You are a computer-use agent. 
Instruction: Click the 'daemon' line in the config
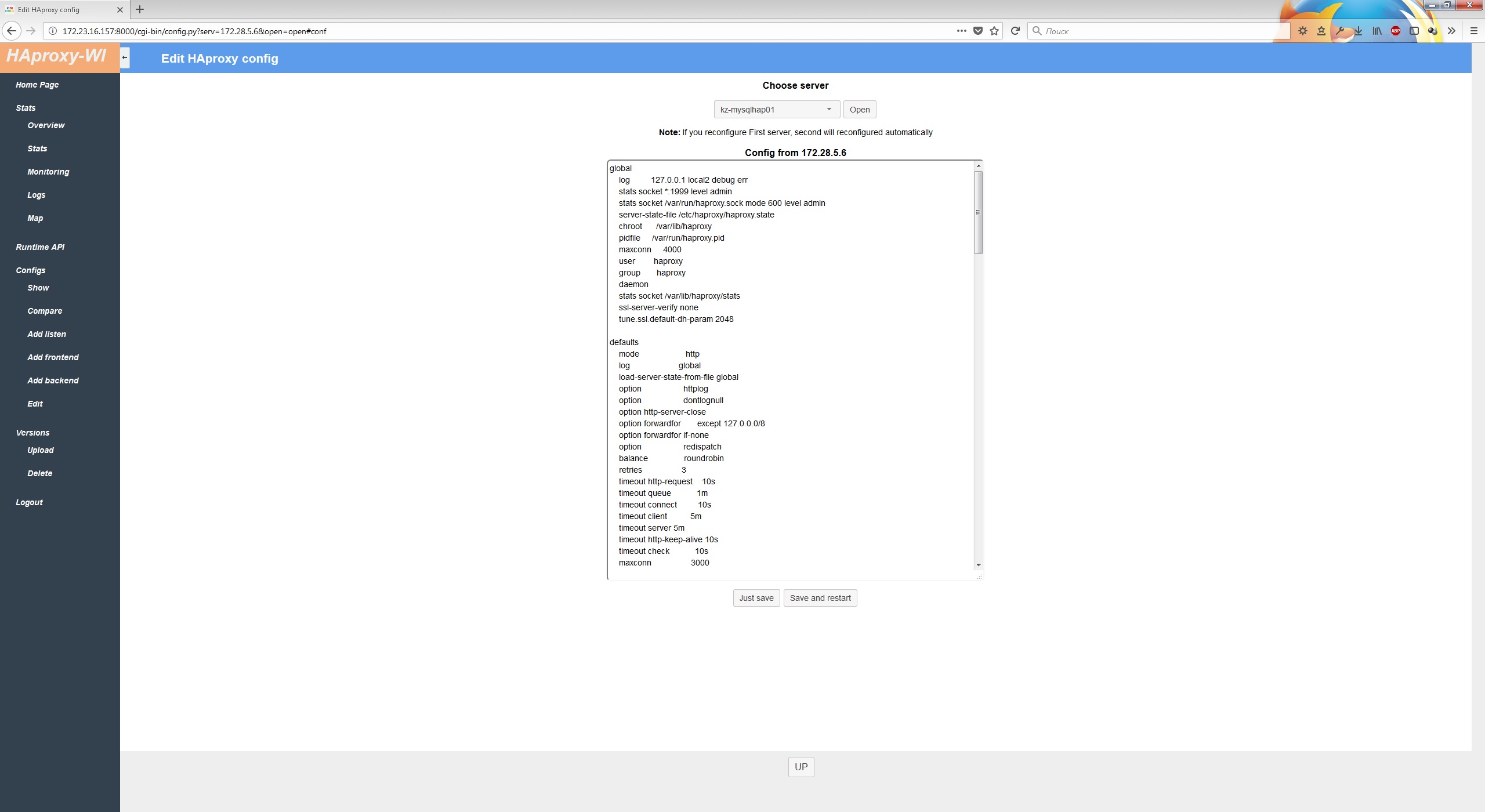tap(633, 284)
